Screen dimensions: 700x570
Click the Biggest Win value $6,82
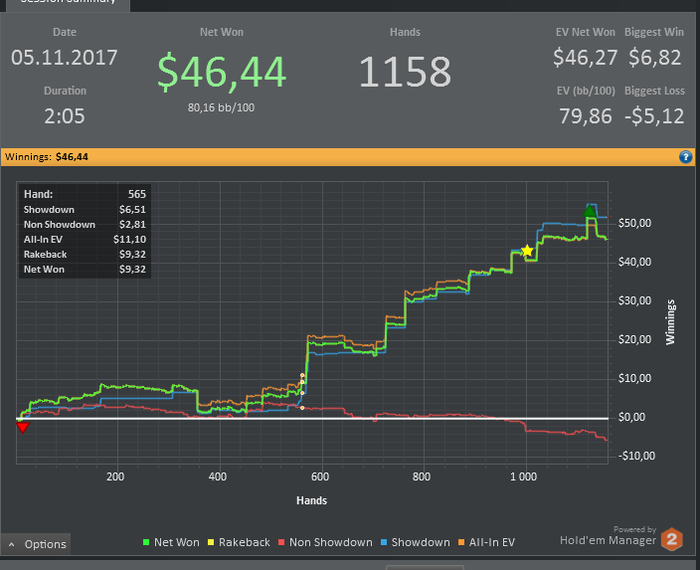point(654,58)
